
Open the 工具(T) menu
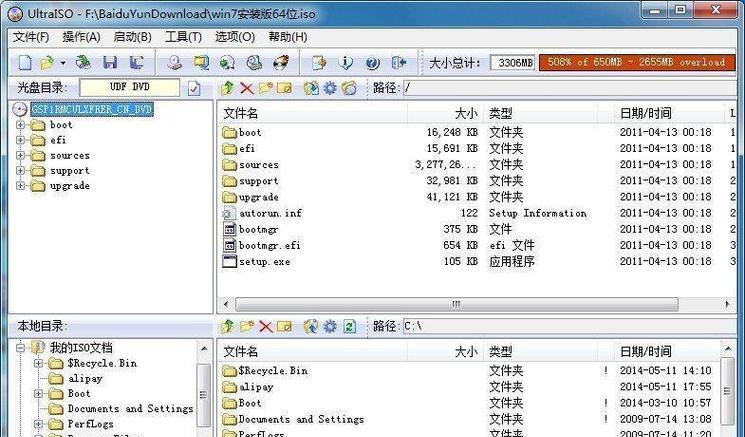[183, 37]
